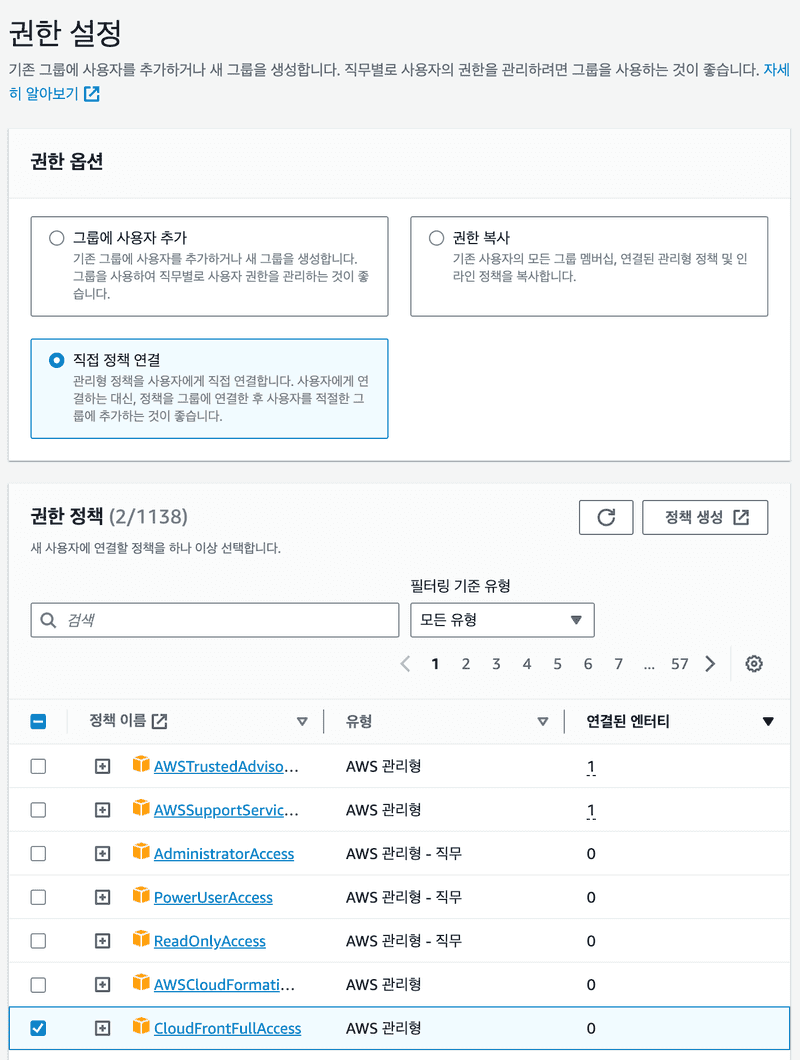Click the sort arrow in 유형 column
Viewport: 800px width, 1060px height.
(x=543, y=721)
